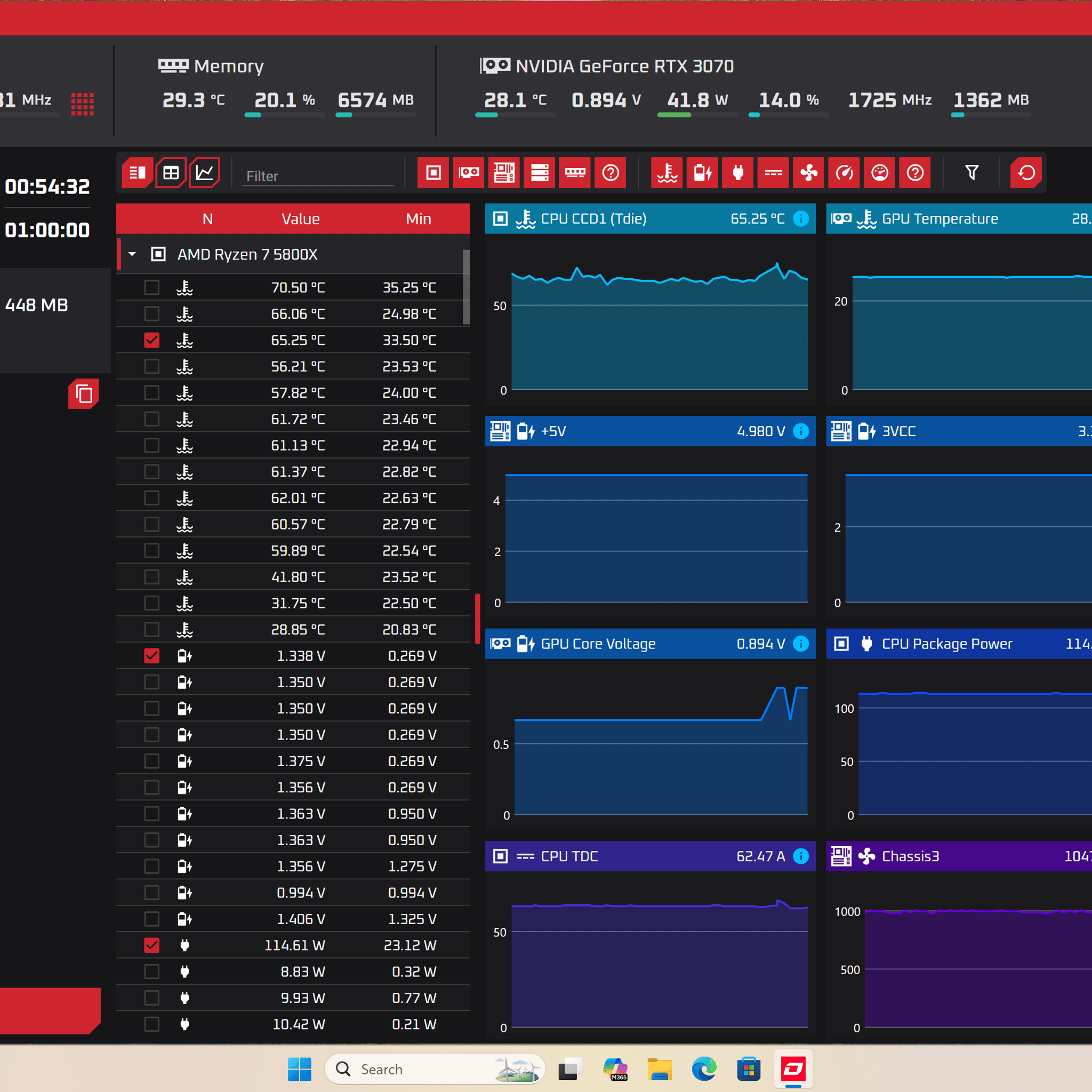This screenshot has height=1092, width=1092.
Task: Click the sensor list vertical scrollbar
Action: [x=467, y=287]
